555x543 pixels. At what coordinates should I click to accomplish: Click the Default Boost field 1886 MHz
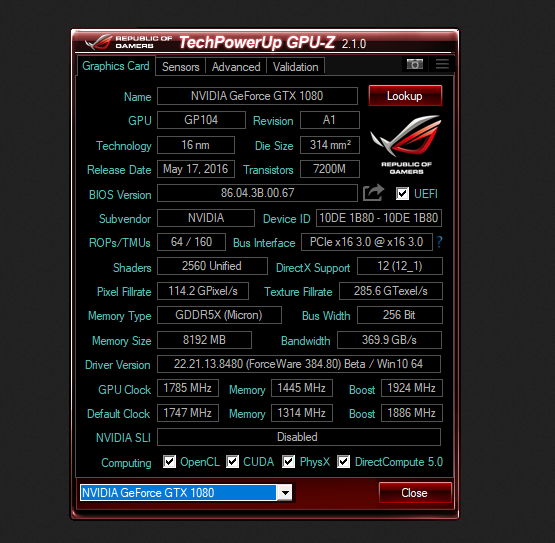[x=412, y=413]
